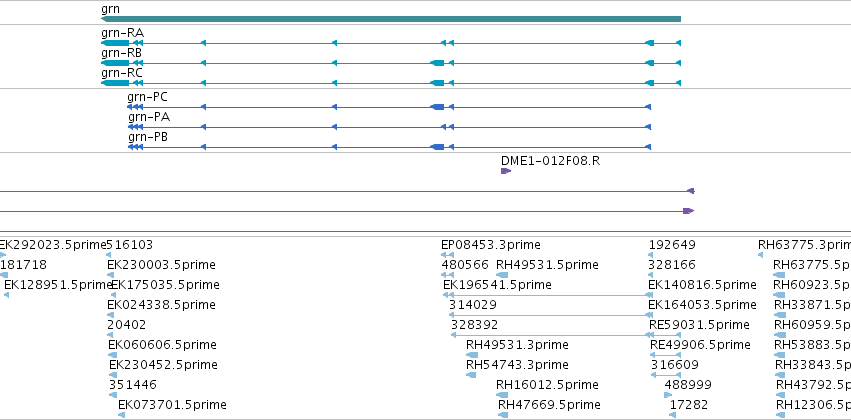This screenshot has height=420, width=851.
Task: Click EST label 480566
Action: pos(465,265)
